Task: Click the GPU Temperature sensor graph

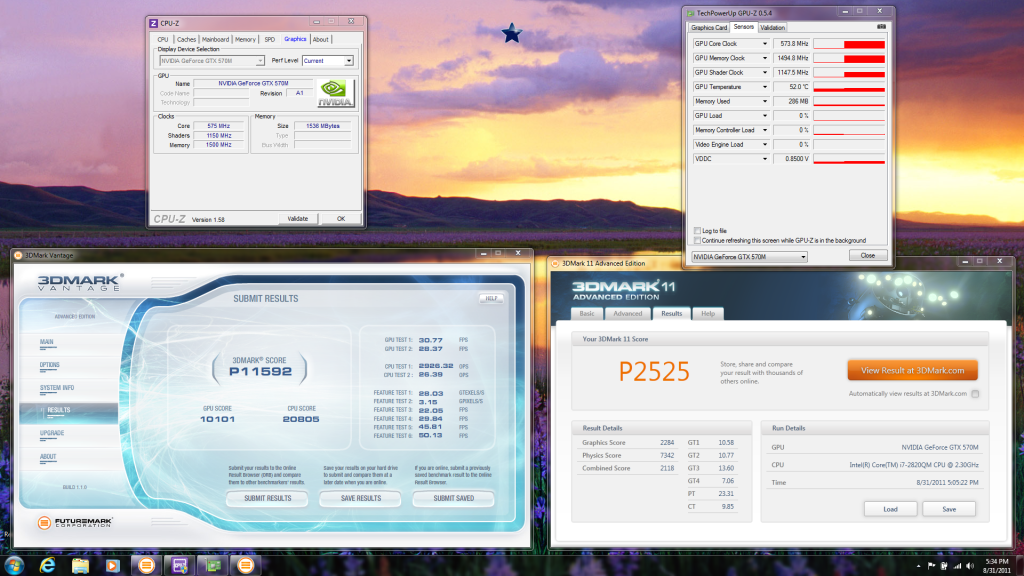Action: click(849, 87)
